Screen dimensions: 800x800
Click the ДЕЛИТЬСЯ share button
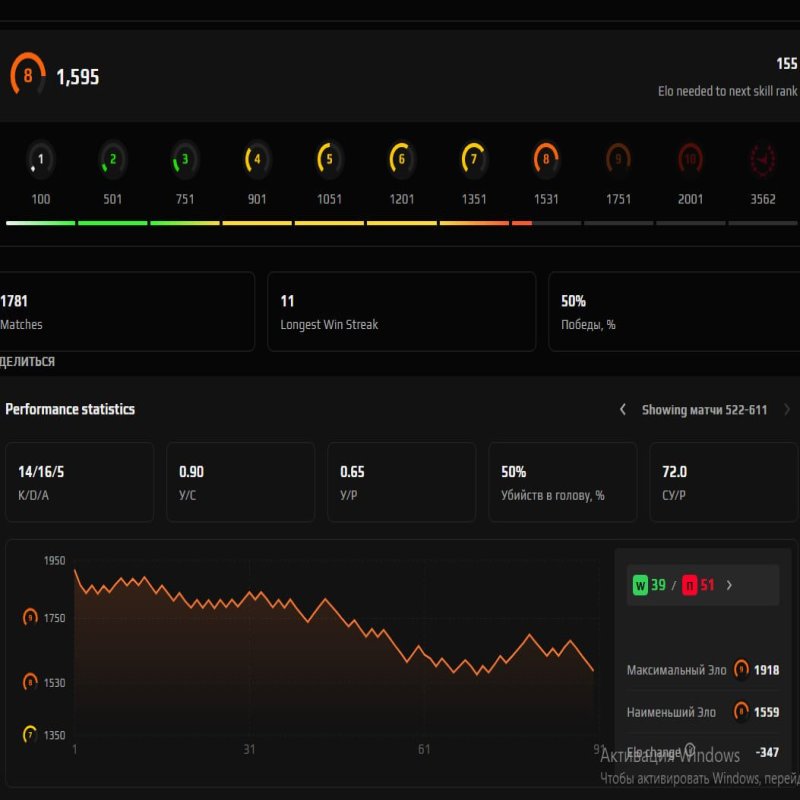pos(28,362)
